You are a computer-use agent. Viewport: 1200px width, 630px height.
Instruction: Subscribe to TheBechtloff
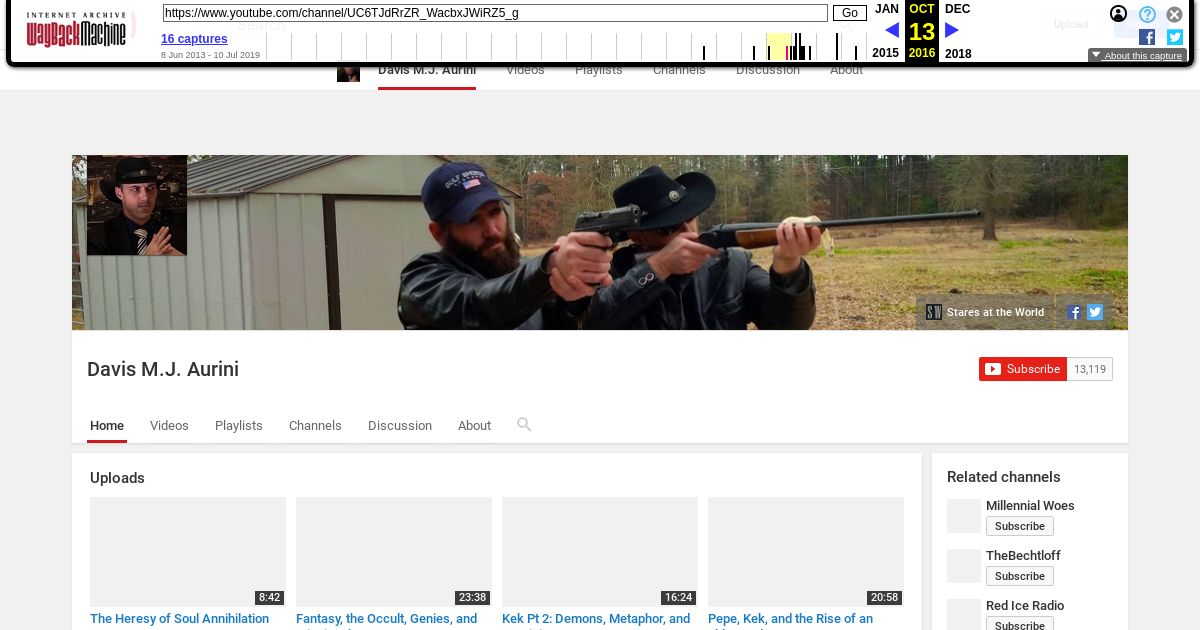(x=1020, y=576)
